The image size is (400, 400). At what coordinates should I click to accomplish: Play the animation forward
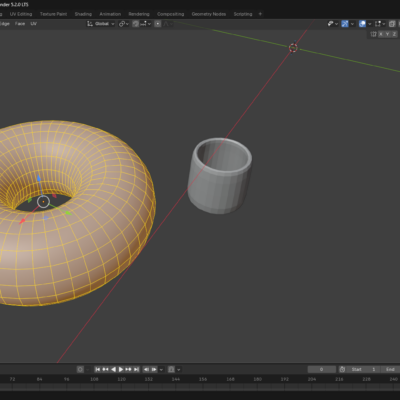click(121, 369)
